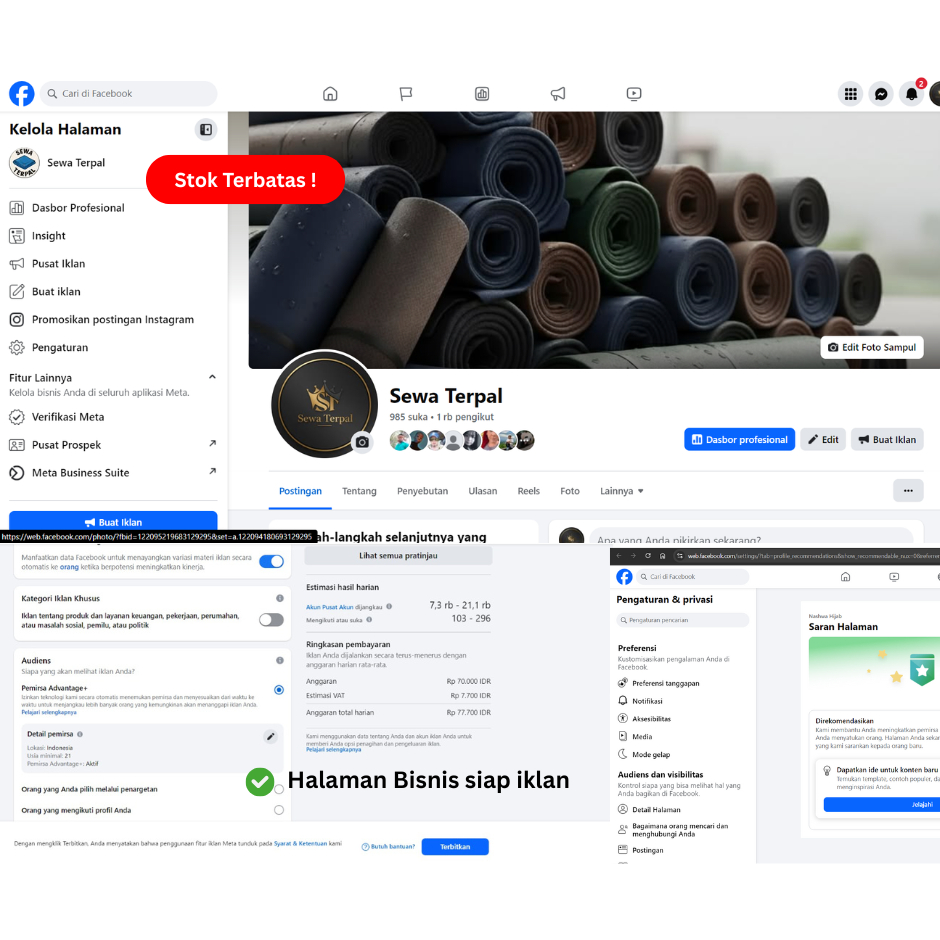
Task: Click the Terbitkan button to publish the ad
Action: pyautogui.click(x=455, y=845)
